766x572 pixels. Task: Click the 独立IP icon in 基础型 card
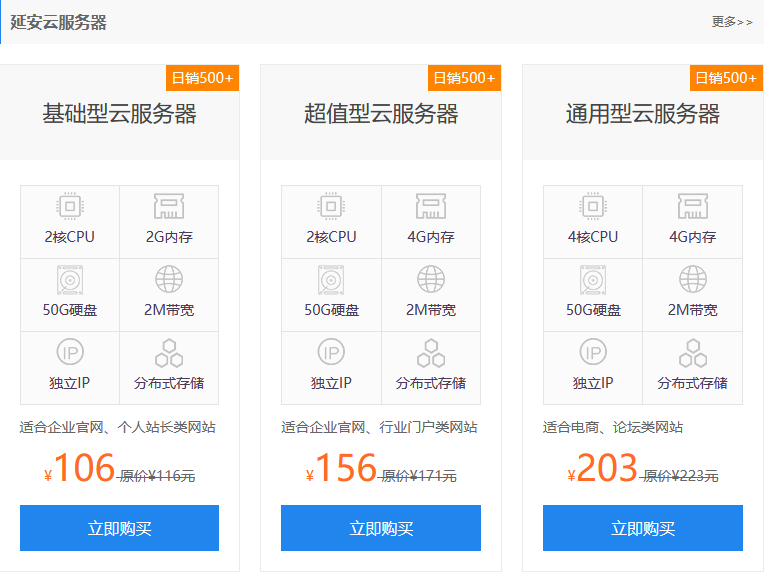coord(70,352)
